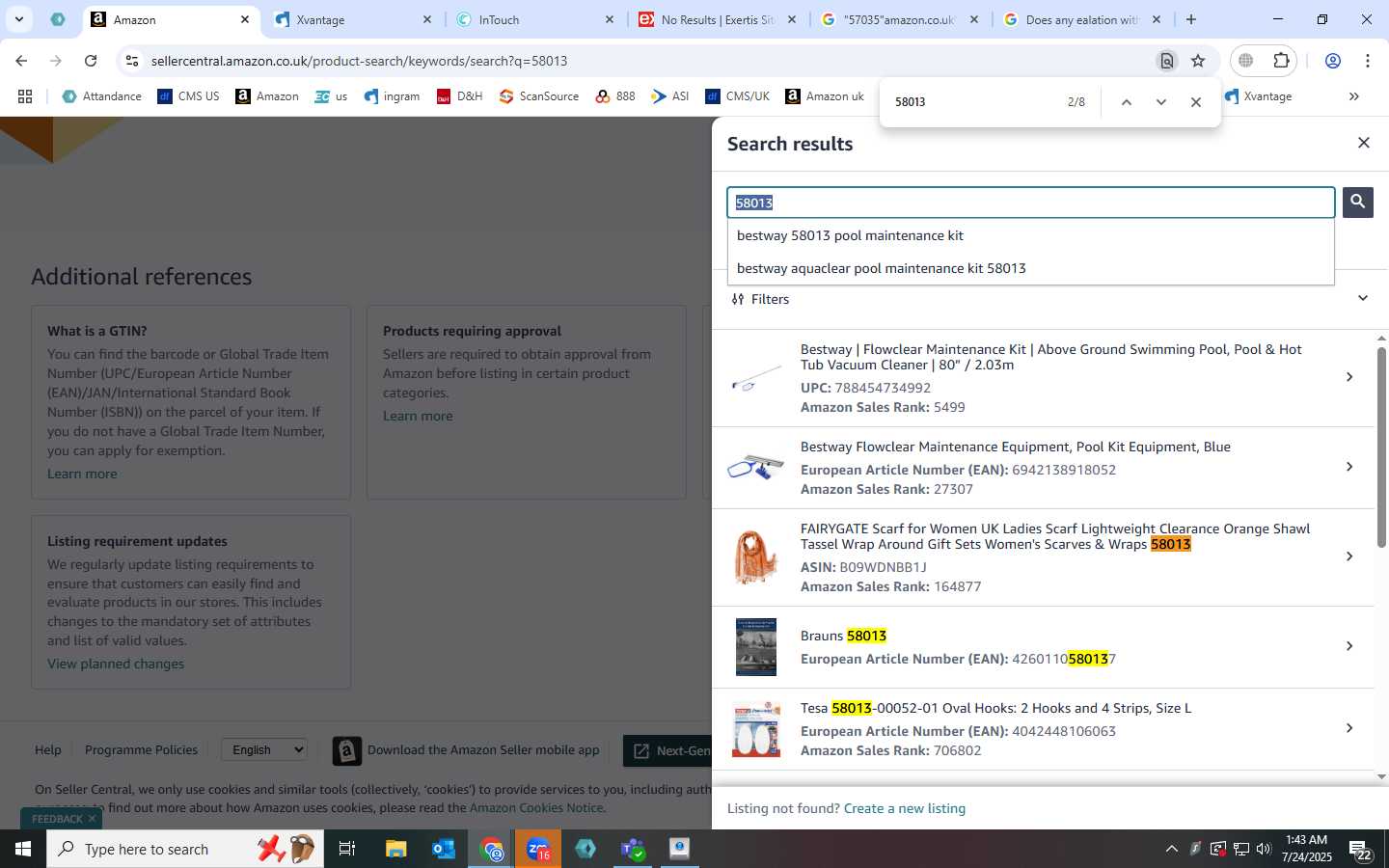
Task: Open the D&H bookmark
Action: pos(459,96)
